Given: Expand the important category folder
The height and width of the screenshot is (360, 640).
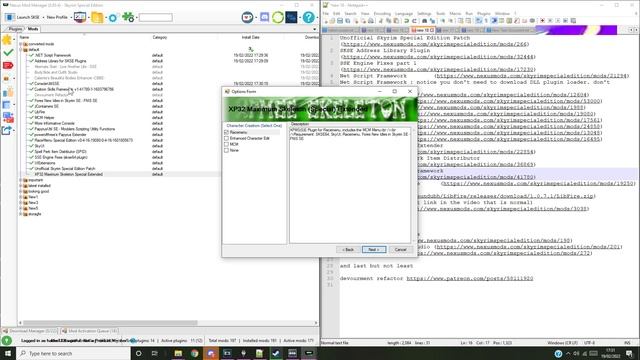Looking at the screenshot, I should (x=21, y=180).
